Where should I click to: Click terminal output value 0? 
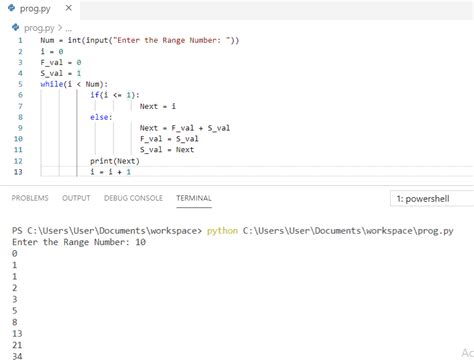(x=15, y=254)
